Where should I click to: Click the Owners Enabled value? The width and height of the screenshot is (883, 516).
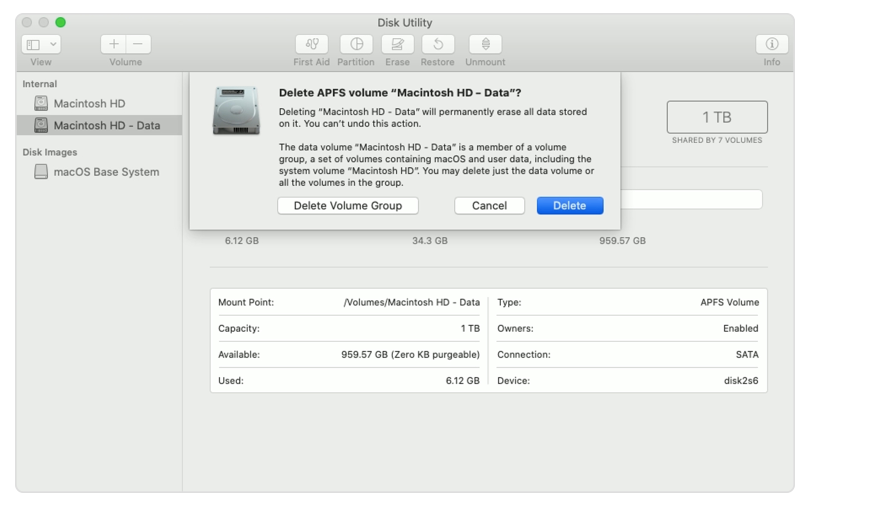741,328
